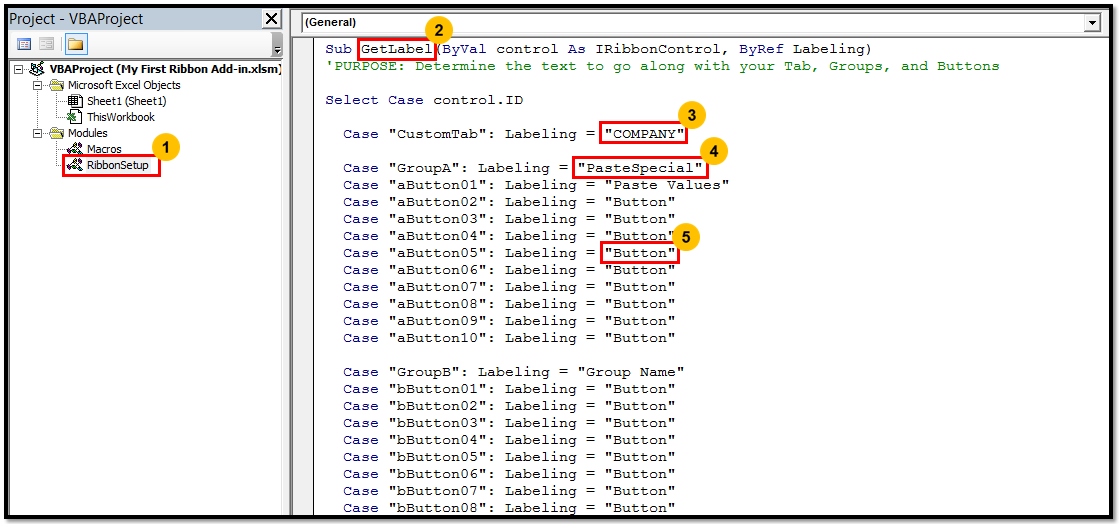Click "aButton01" in the code
Viewport: 1119px width, 524px height.
point(437,186)
